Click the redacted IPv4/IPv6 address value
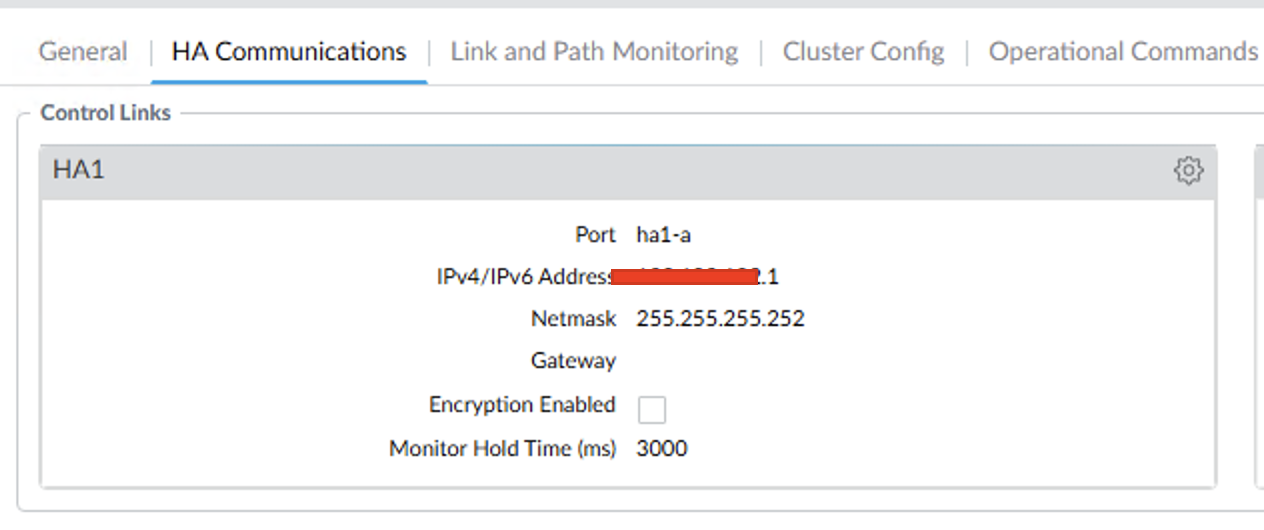The image size is (1264, 530). [x=708, y=277]
